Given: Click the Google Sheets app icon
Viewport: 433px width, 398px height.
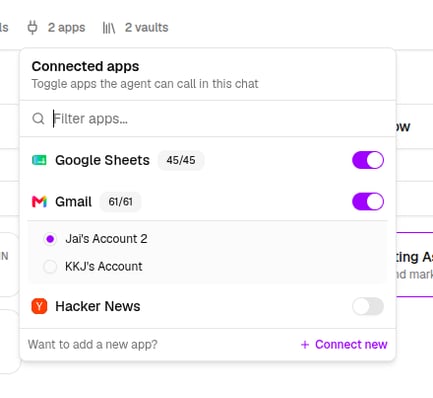Looking at the screenshot, I should [39, 160].
